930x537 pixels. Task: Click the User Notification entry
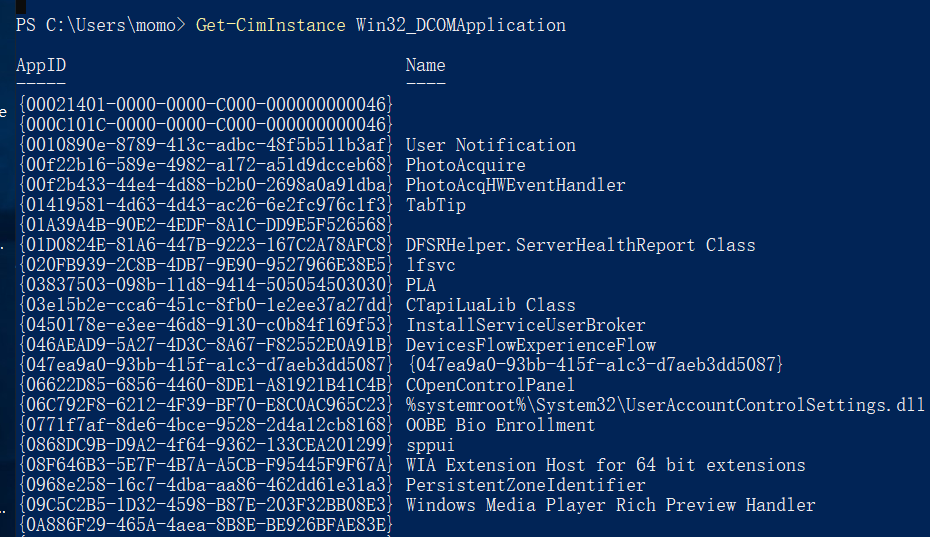pyautogui.click(x=490, y=145)
